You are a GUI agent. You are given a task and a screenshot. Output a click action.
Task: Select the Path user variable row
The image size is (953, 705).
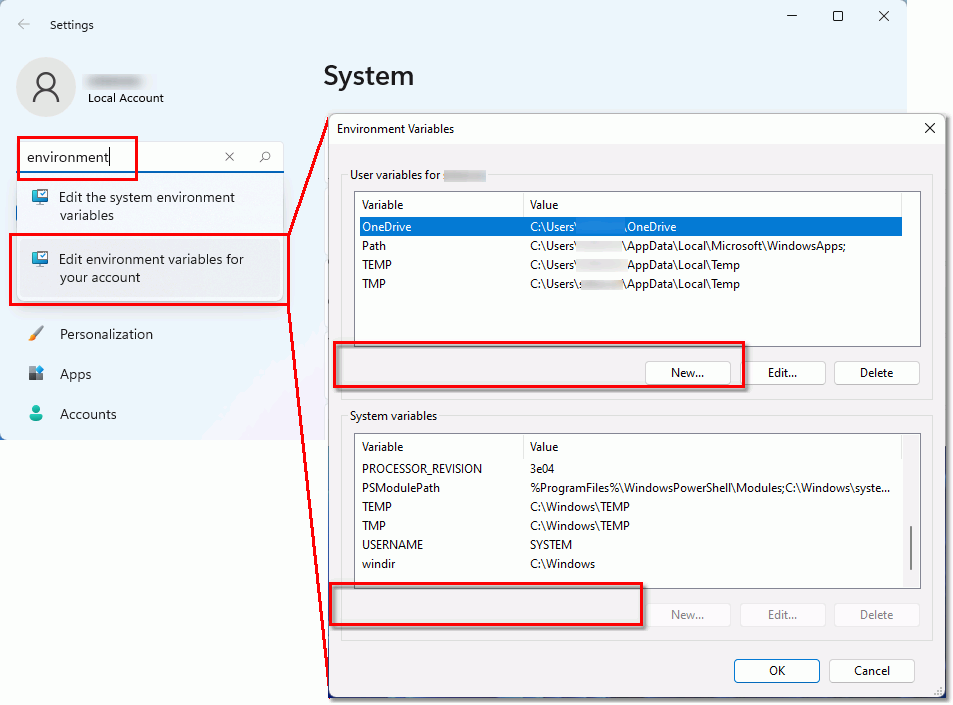pos(630,246)
